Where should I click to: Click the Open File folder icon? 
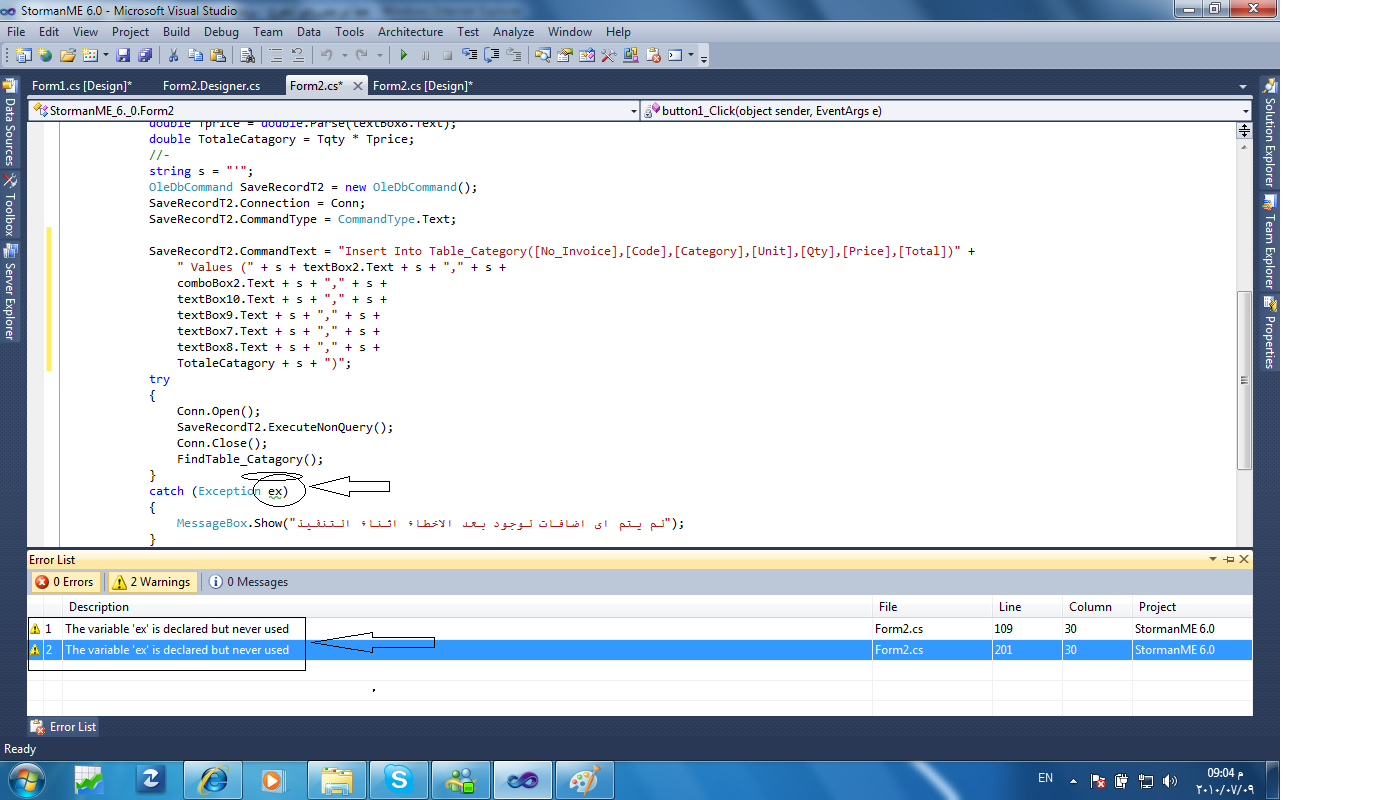[x=68, y=55]
